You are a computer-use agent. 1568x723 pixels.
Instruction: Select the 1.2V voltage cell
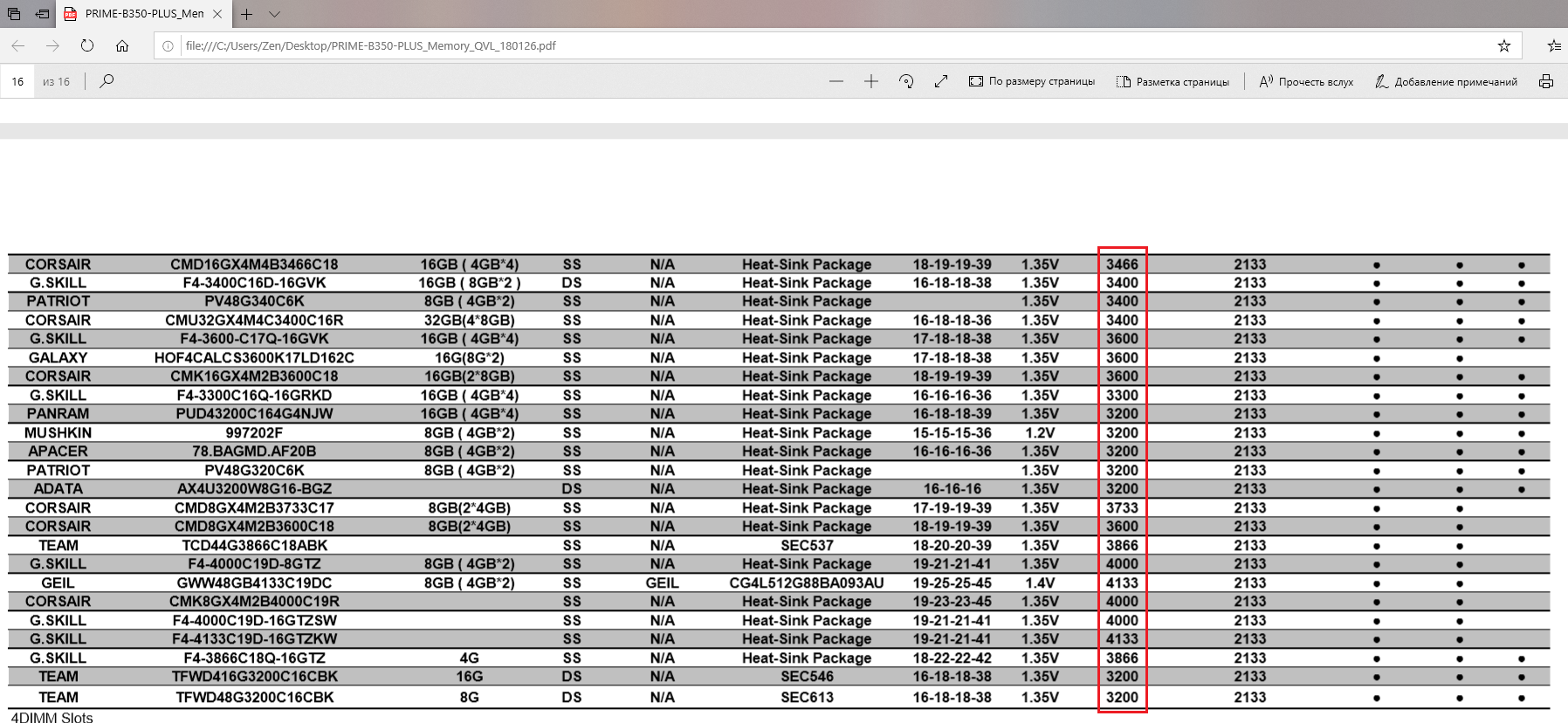(1040, 433)
